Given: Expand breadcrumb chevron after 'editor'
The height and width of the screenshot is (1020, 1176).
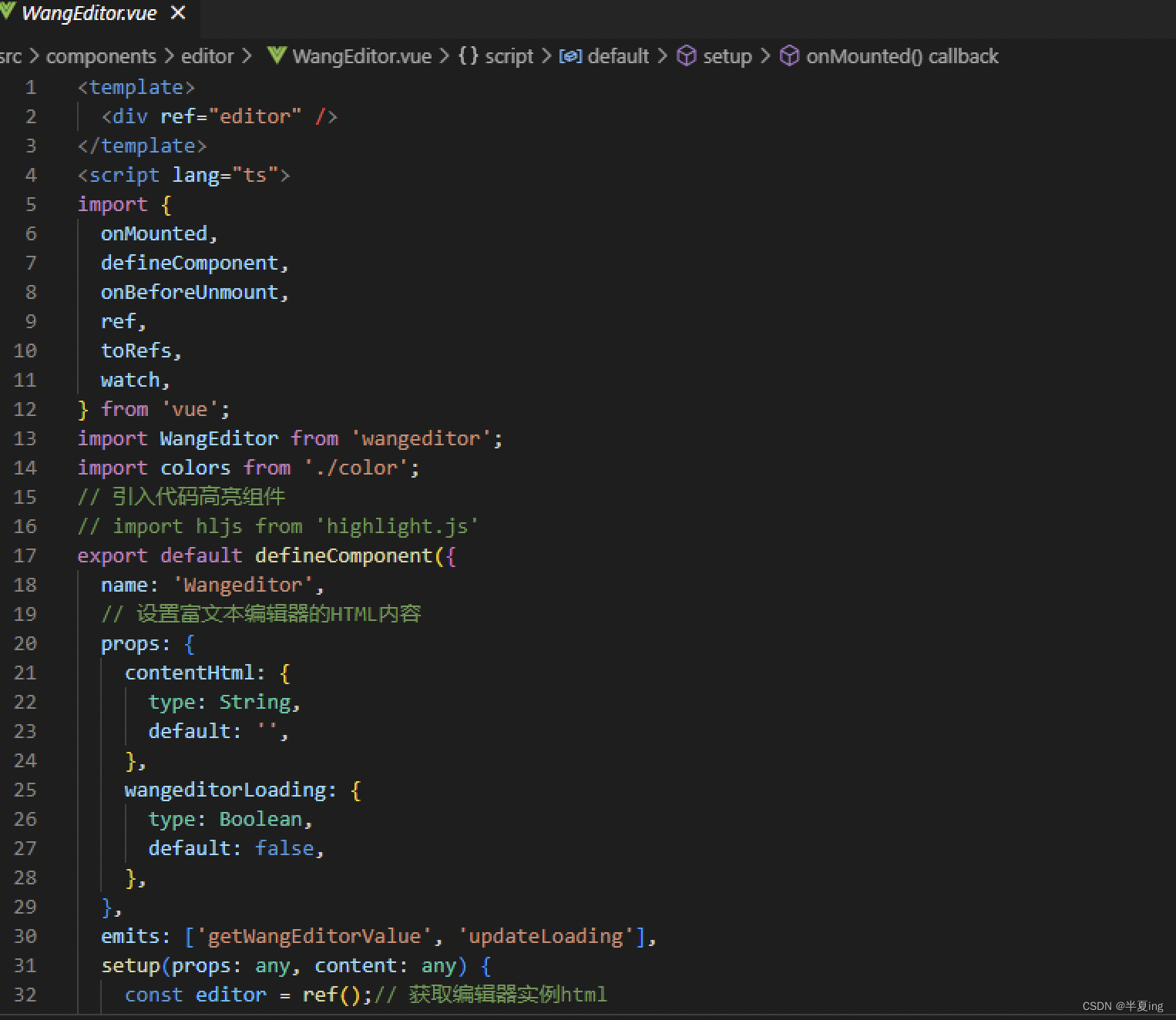Looking at the screenshot, I should (x=247, y=56).
